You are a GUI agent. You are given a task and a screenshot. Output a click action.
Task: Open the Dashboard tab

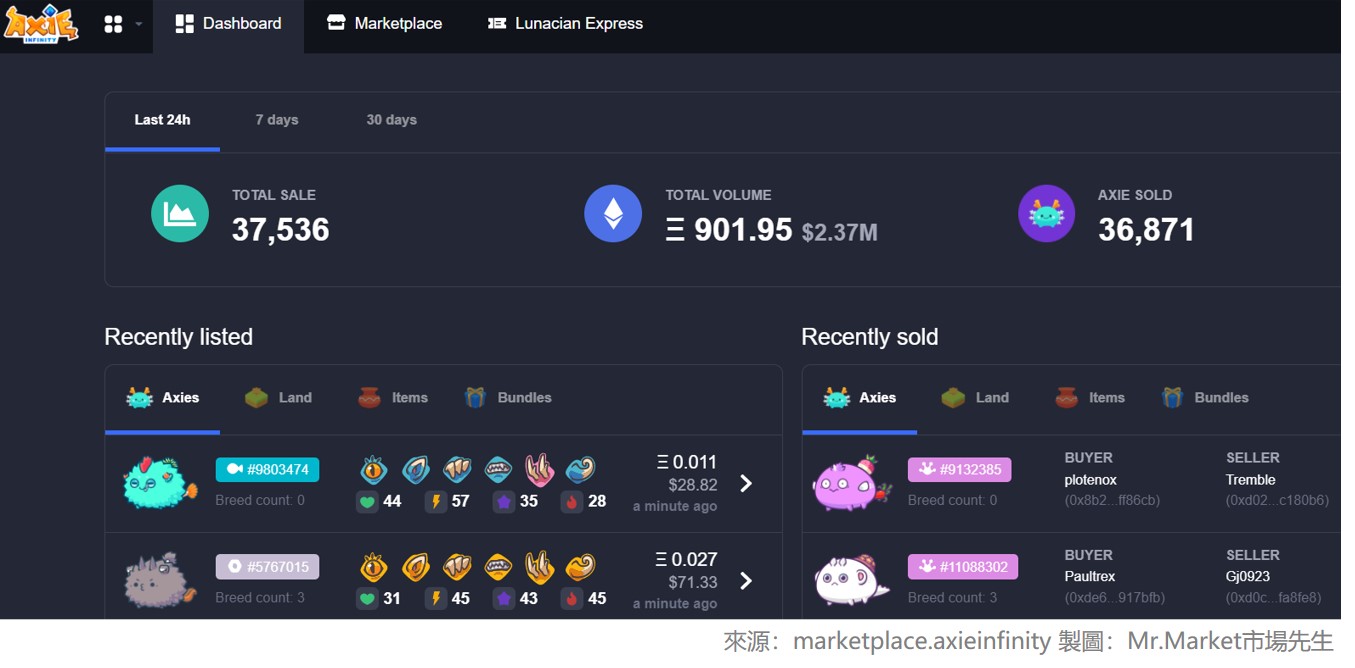228,24
